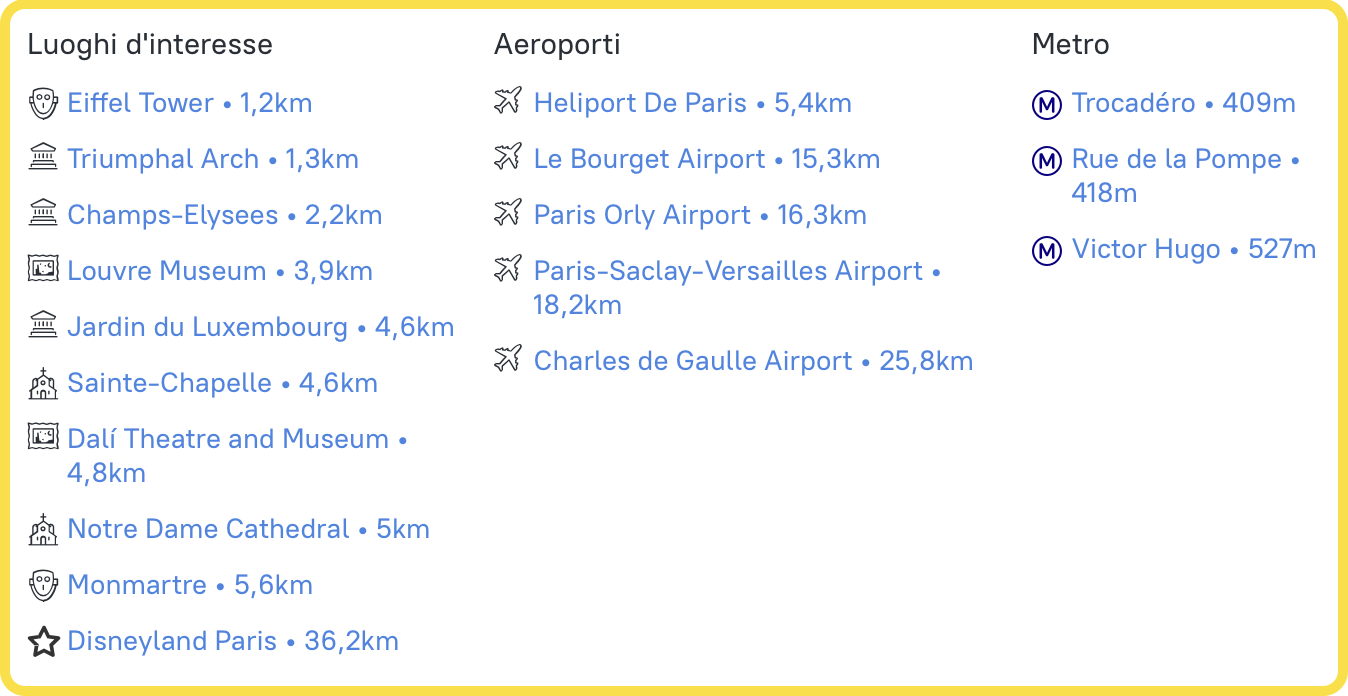Click the star icon beside Disneyland Paris
The height and width of the screenshot is (696, 1348).
(x=43, y=641)
